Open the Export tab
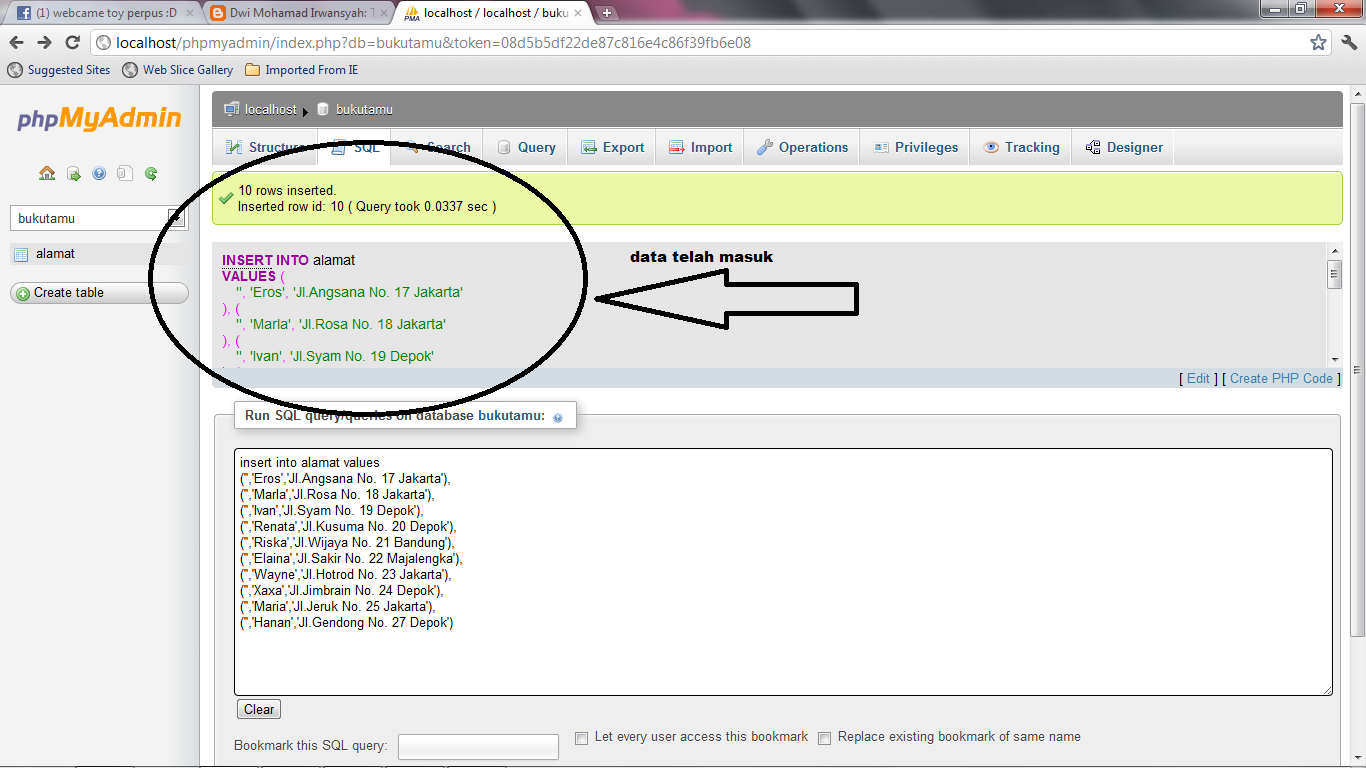Screen dimensions: 1366x768 (x=613, y=147)
